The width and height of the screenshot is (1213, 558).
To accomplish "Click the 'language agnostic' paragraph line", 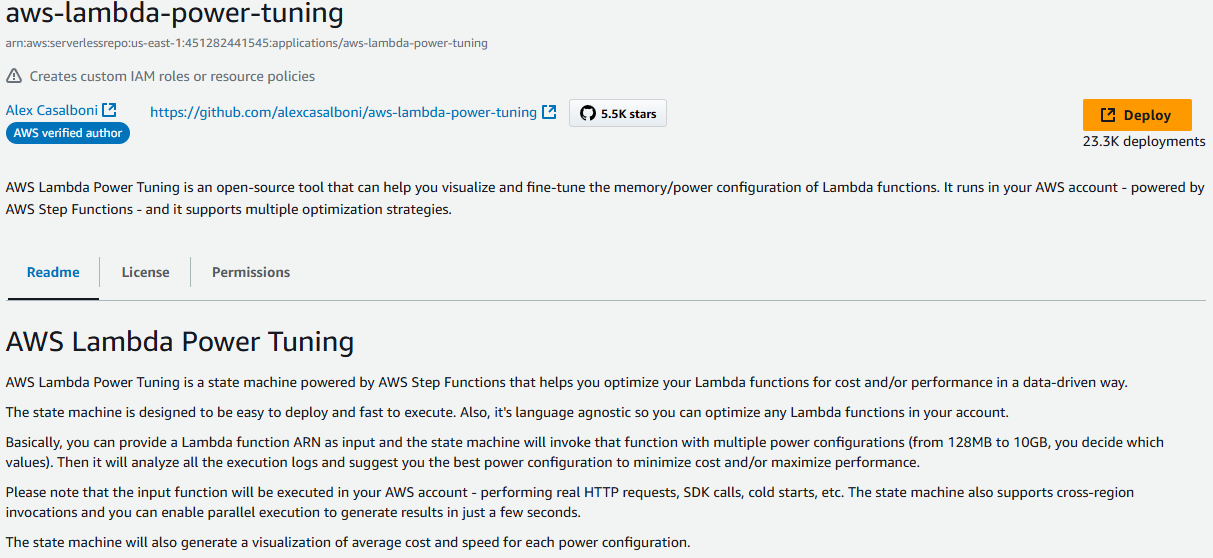I will (x=507, y=413).
